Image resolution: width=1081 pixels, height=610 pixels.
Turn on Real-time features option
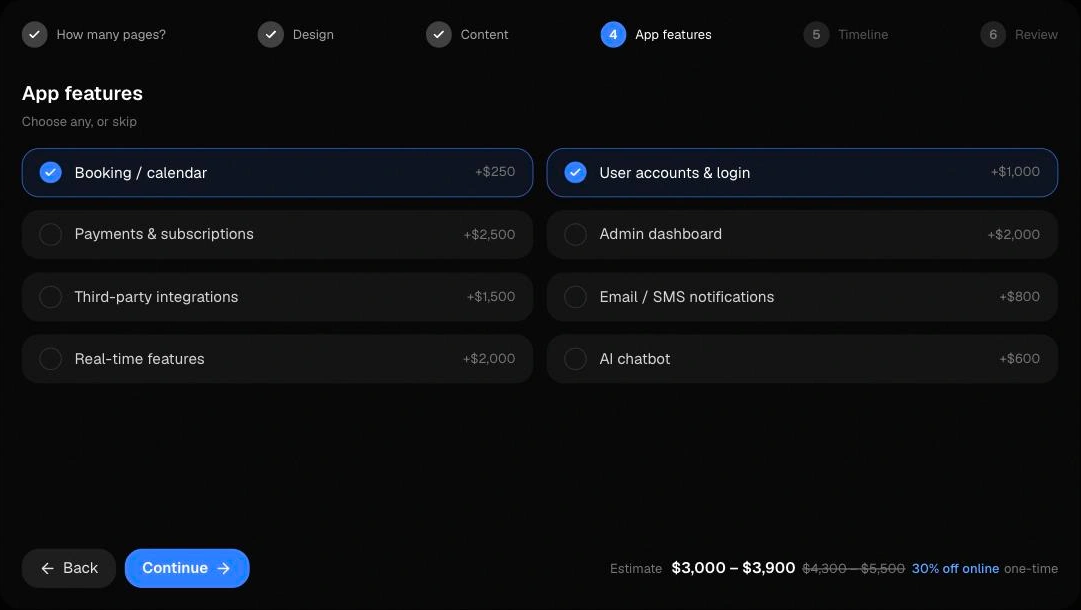pos(50,359)
